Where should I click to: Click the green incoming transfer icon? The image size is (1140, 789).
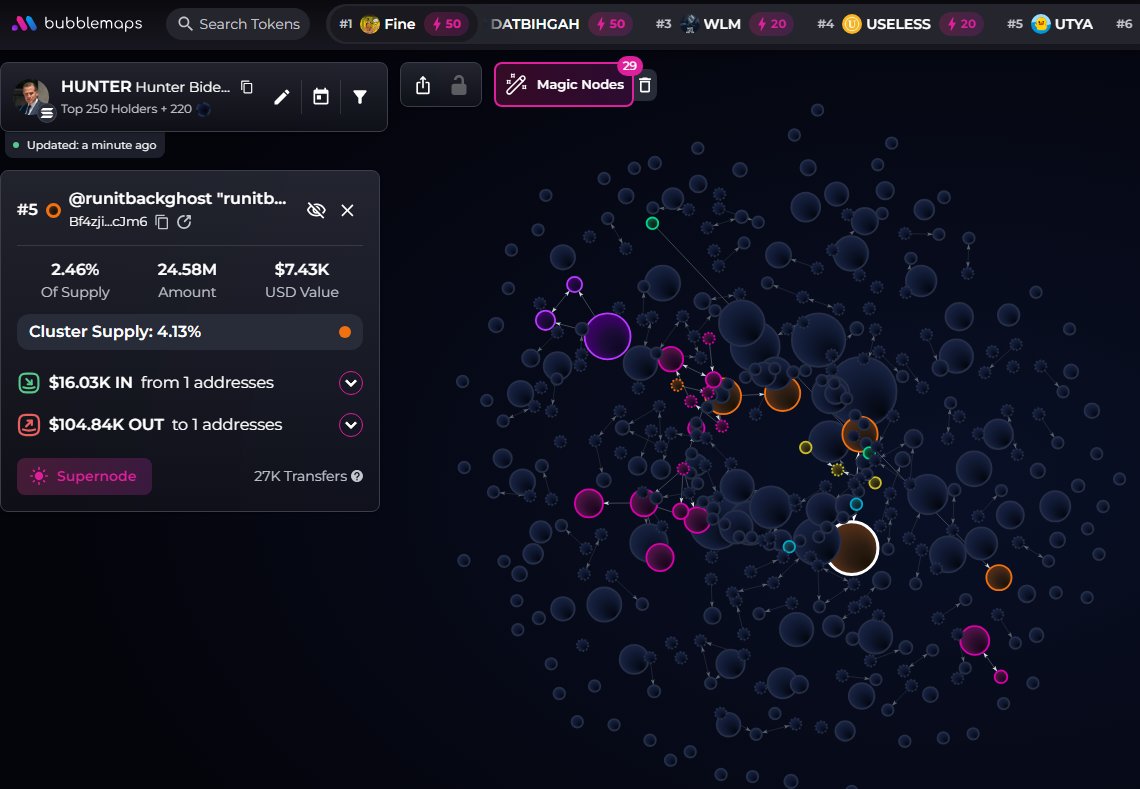click(x=29, y=383)
